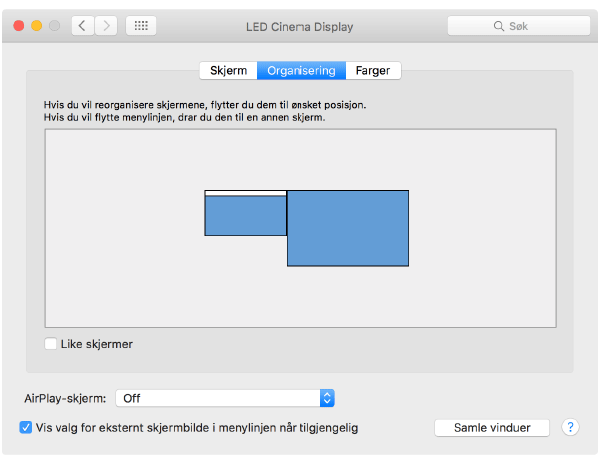Viewport: 600px width, 470px height.
Task: Click the AirPlay dropdown blue arrows
Action: point(326,398)
